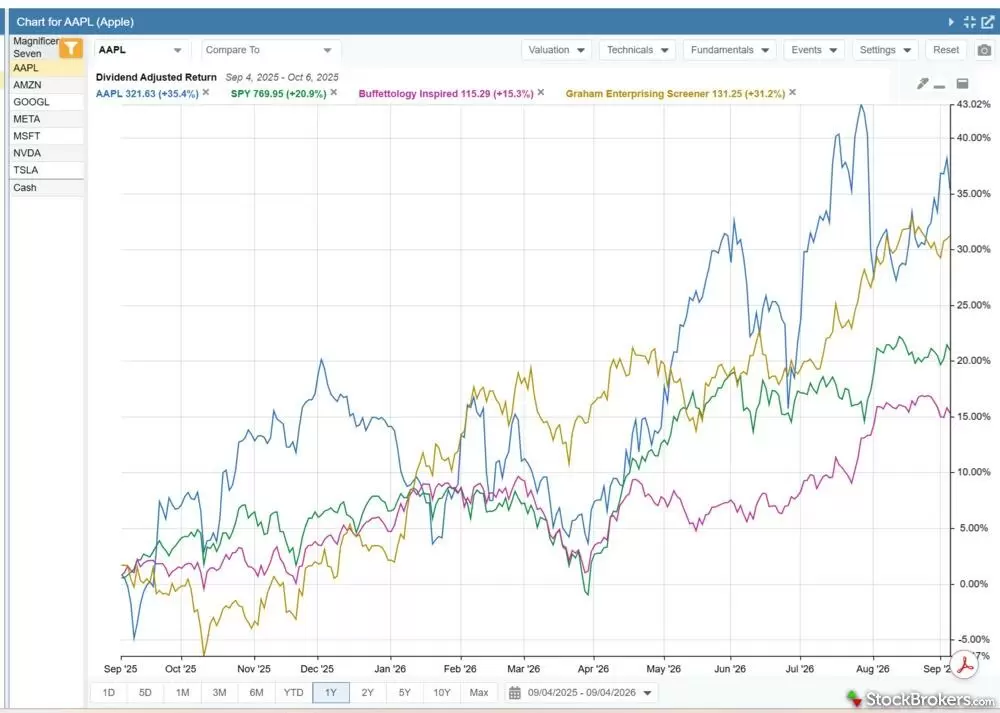Click the AAPL 321.63 (+35.4%) legend label

tap(147, 93)
